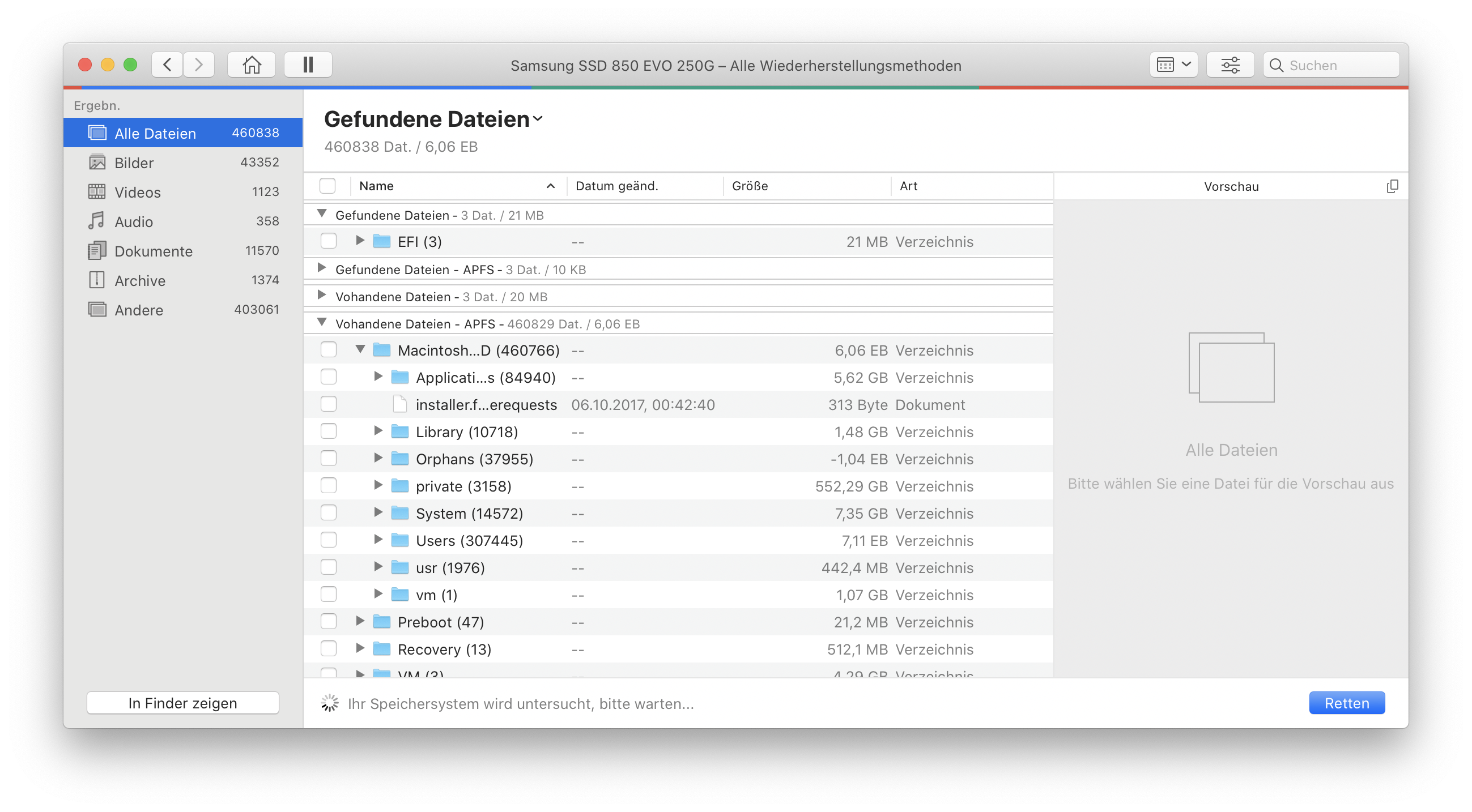The height and width of the screenshot is (812, 1472).
Task: Click the Users (307445) folder icon
Action: point(400,540)
